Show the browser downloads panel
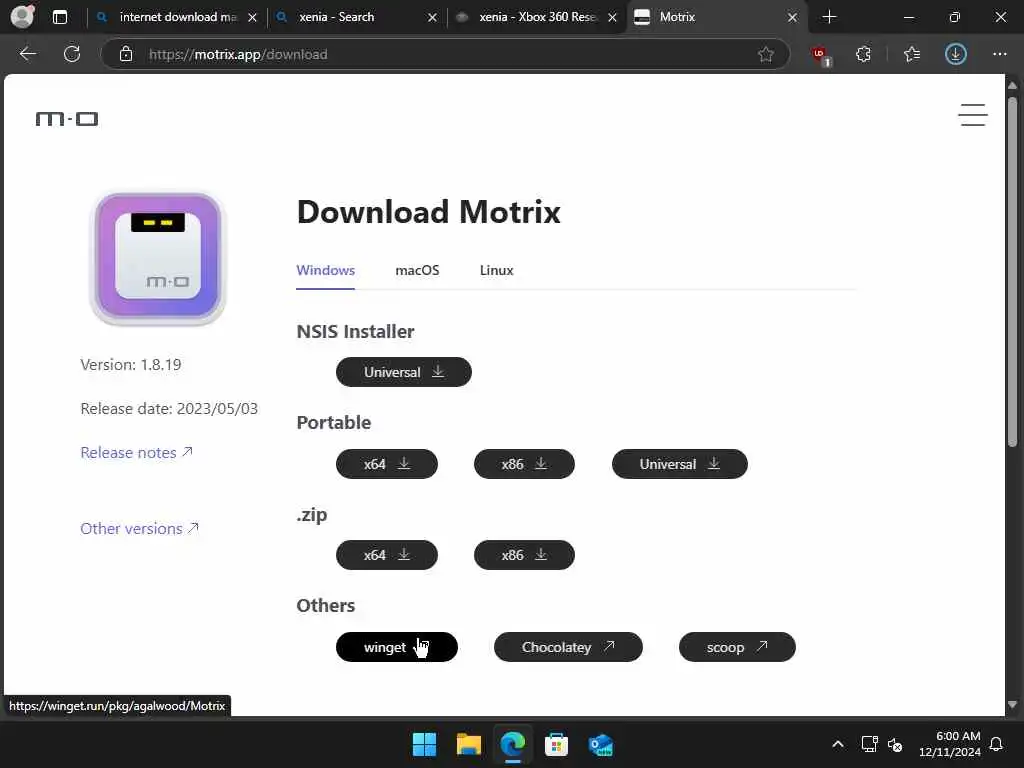This screenshot has height=768, width=1024. coord(955,54)
